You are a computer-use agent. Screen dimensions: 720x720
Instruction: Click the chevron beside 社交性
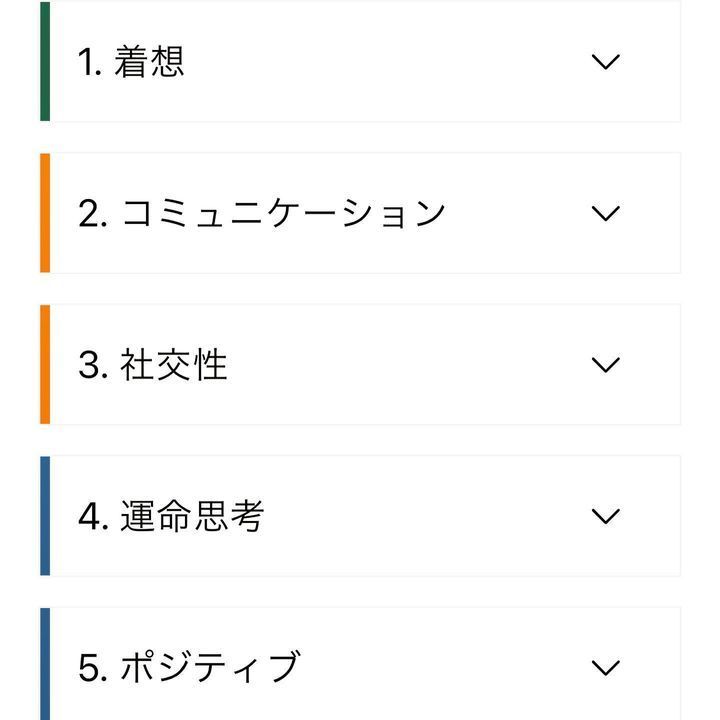pyautogui.click(x=606, y=364)
